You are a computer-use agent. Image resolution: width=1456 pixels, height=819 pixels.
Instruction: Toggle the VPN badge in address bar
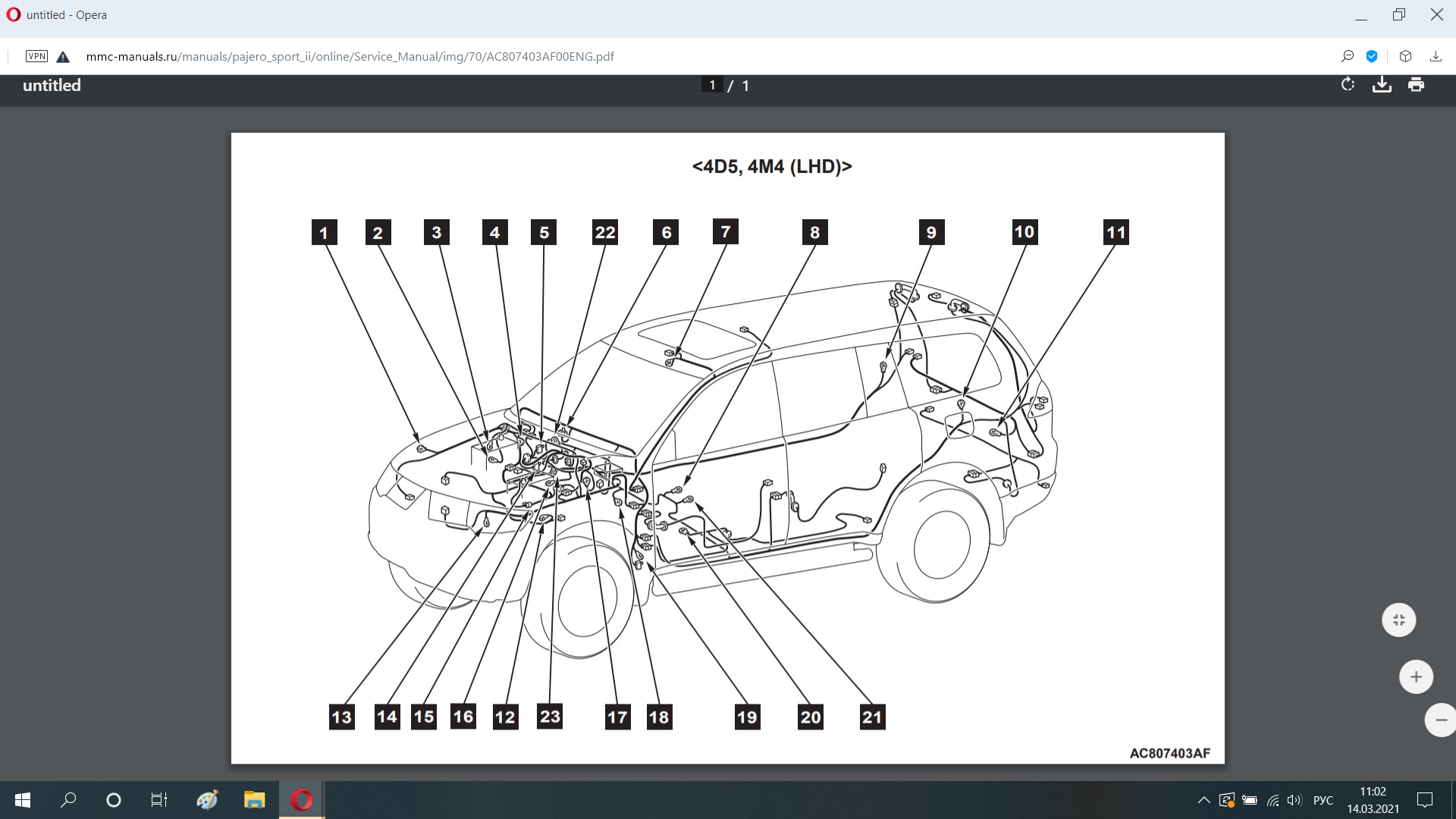[36, 56]
